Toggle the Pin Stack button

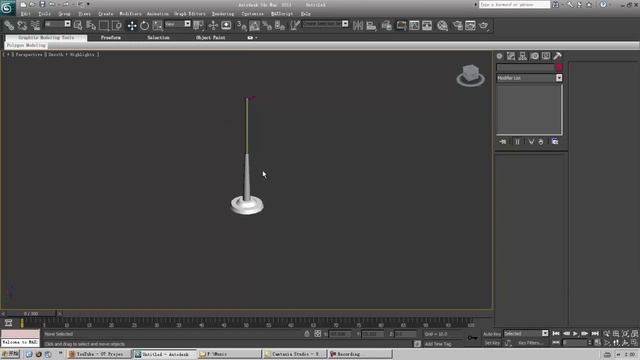point(503,142)
